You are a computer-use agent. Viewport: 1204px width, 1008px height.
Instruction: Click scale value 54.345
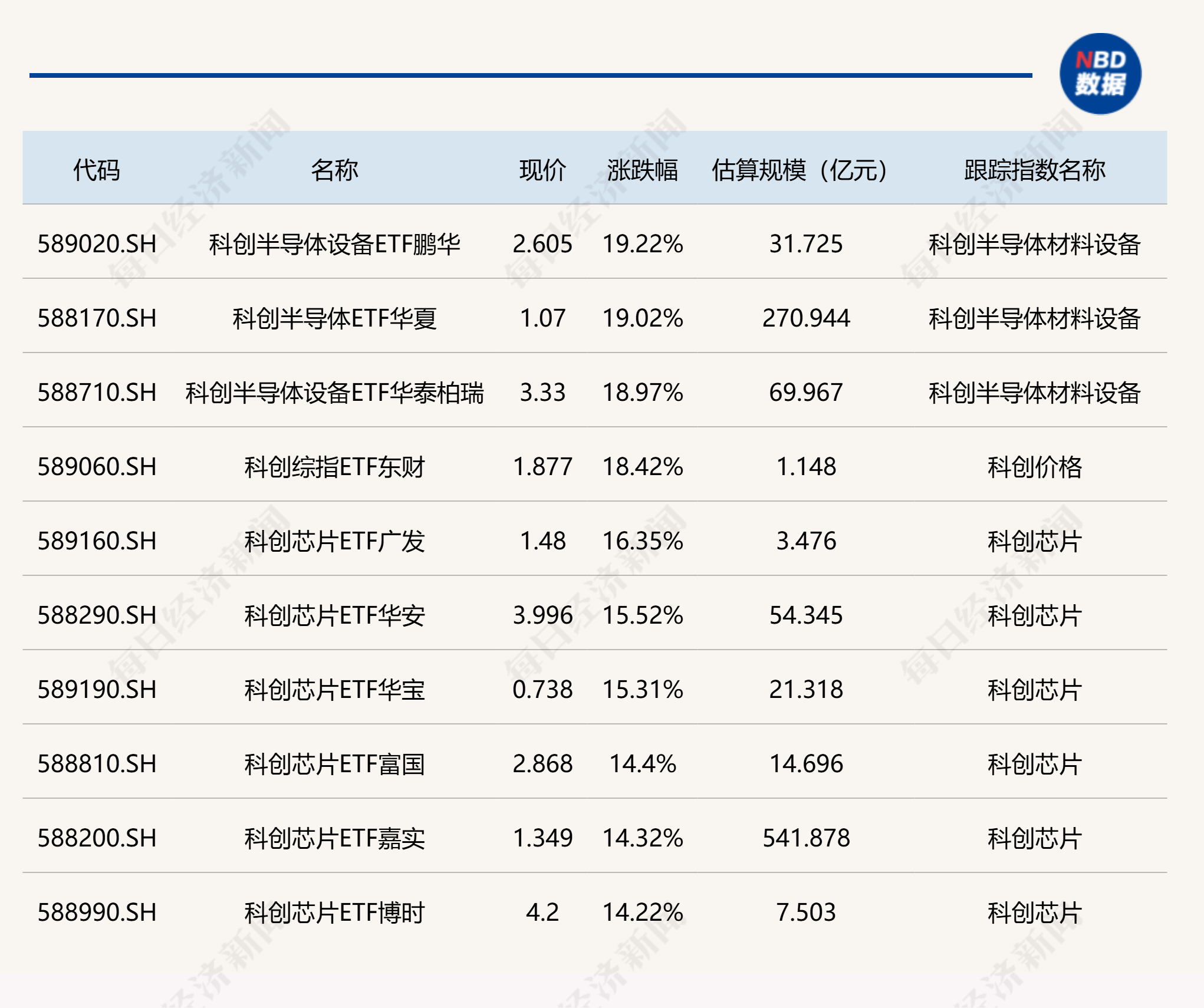click(x=806, y=615)
